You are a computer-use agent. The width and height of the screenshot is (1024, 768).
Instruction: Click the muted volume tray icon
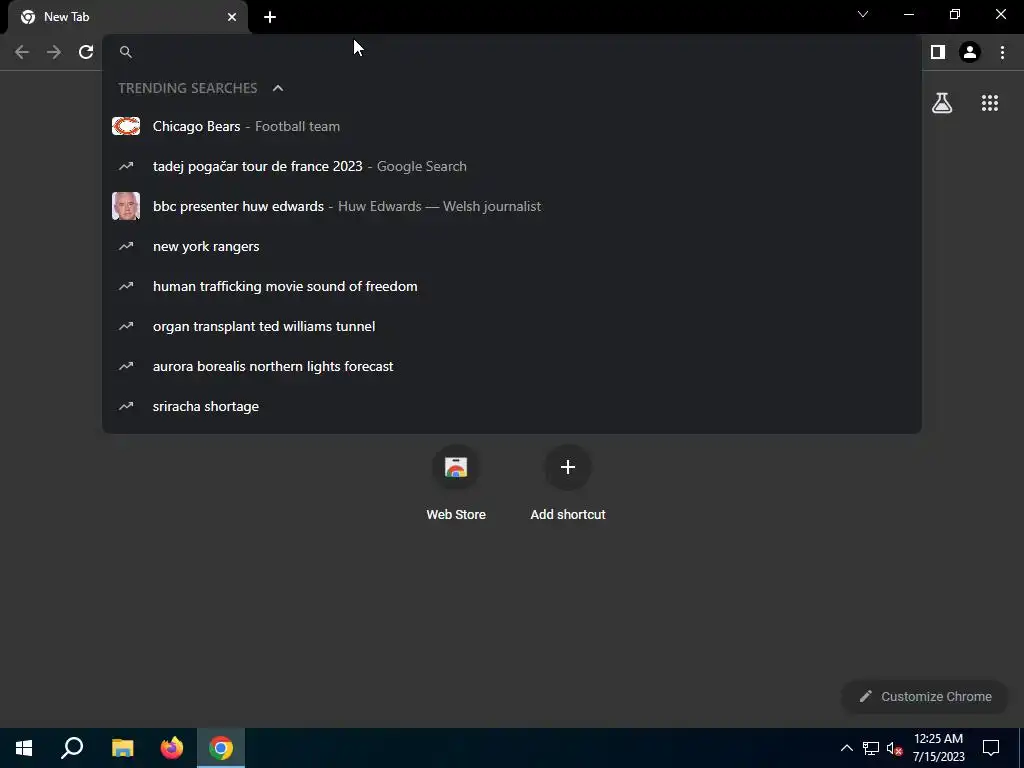click(894, 748)
